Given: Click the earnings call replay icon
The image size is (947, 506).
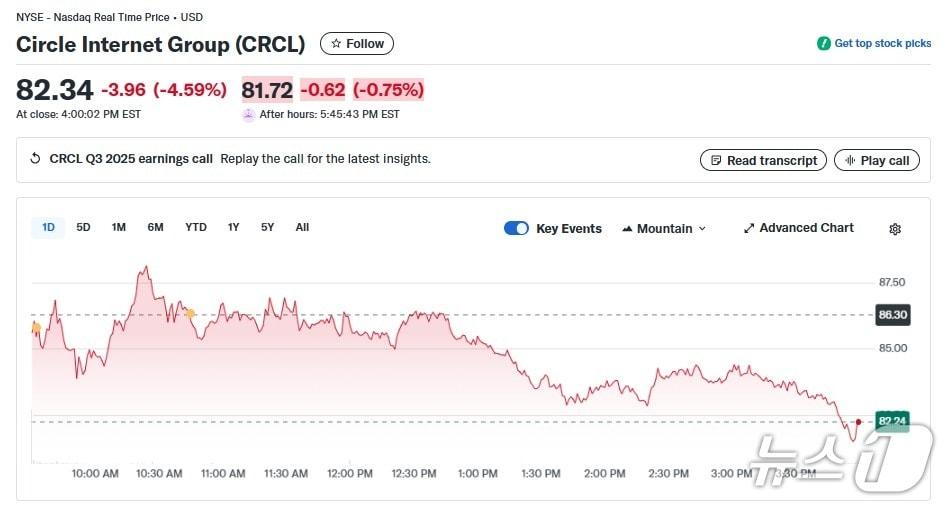Looking at the screenshot, I should 36,159.
